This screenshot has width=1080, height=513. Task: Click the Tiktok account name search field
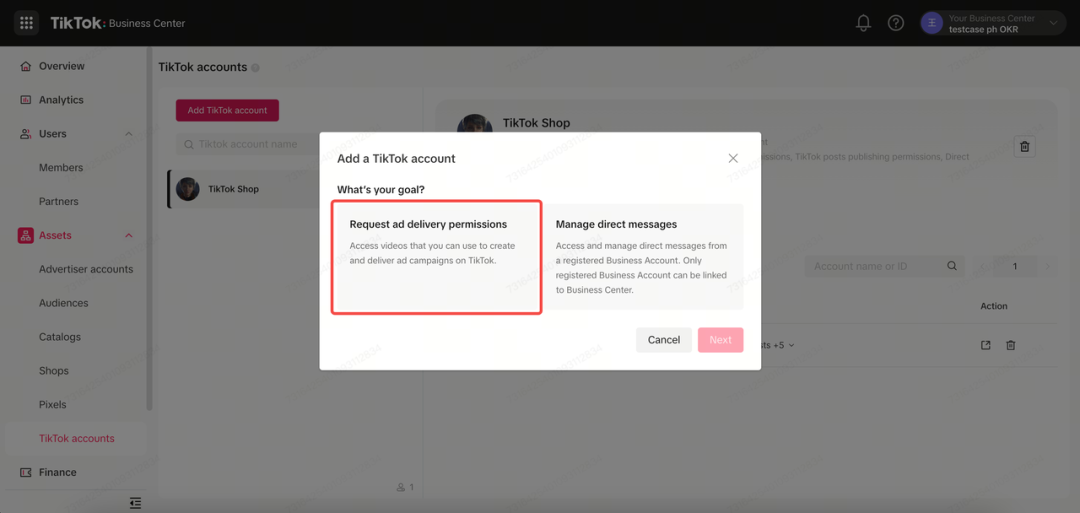[248, 145]
